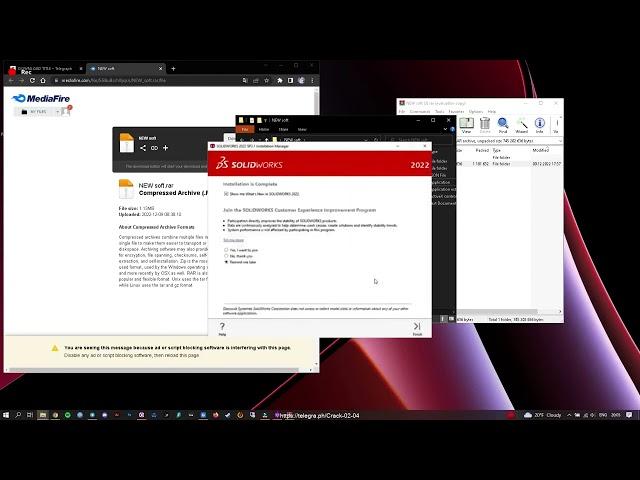640x480 pixels.
Task: Expand the File Explorer ribbon chevron
Action: click(x=445, y=129)
